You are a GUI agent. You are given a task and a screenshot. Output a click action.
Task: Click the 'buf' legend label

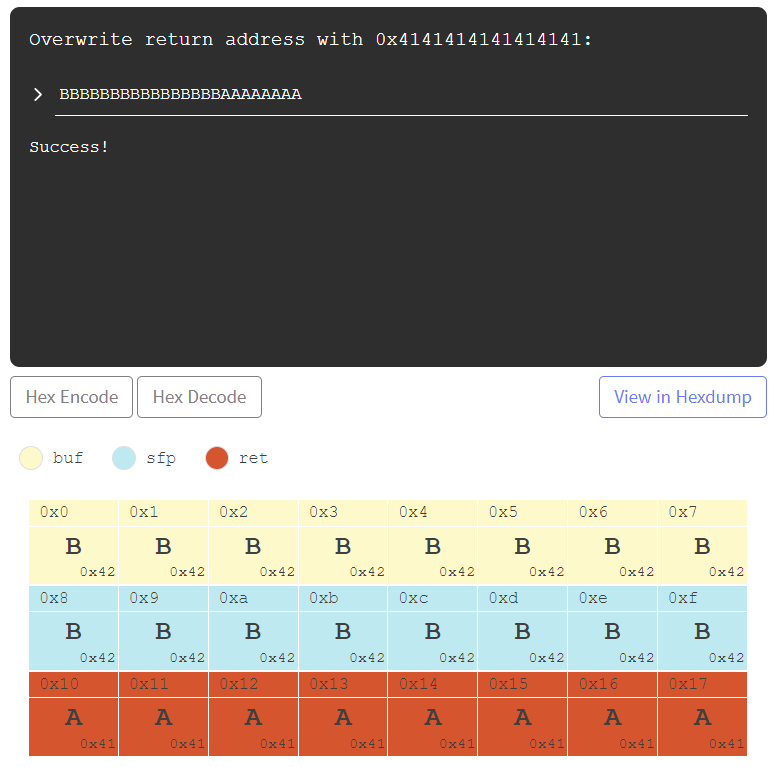pyautogui.click(x=68, y=458)
